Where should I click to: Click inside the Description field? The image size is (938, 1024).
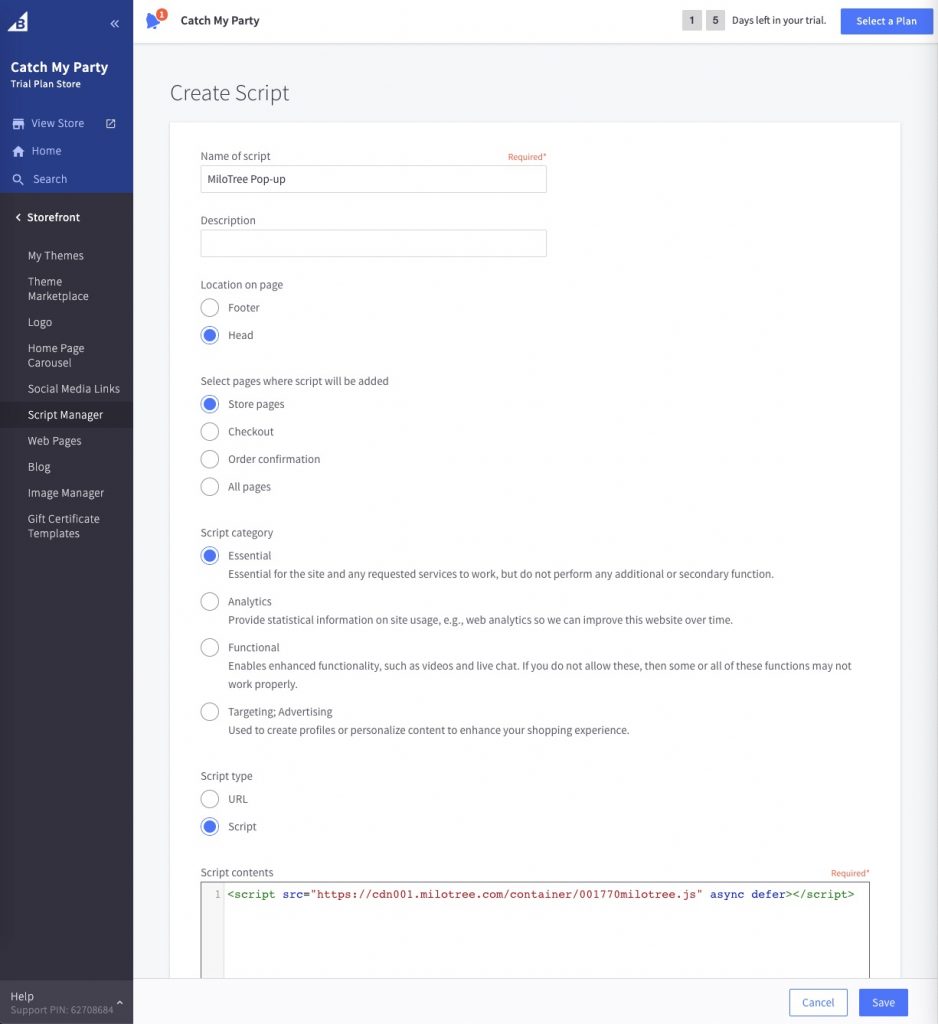click(x=373, y=243)
